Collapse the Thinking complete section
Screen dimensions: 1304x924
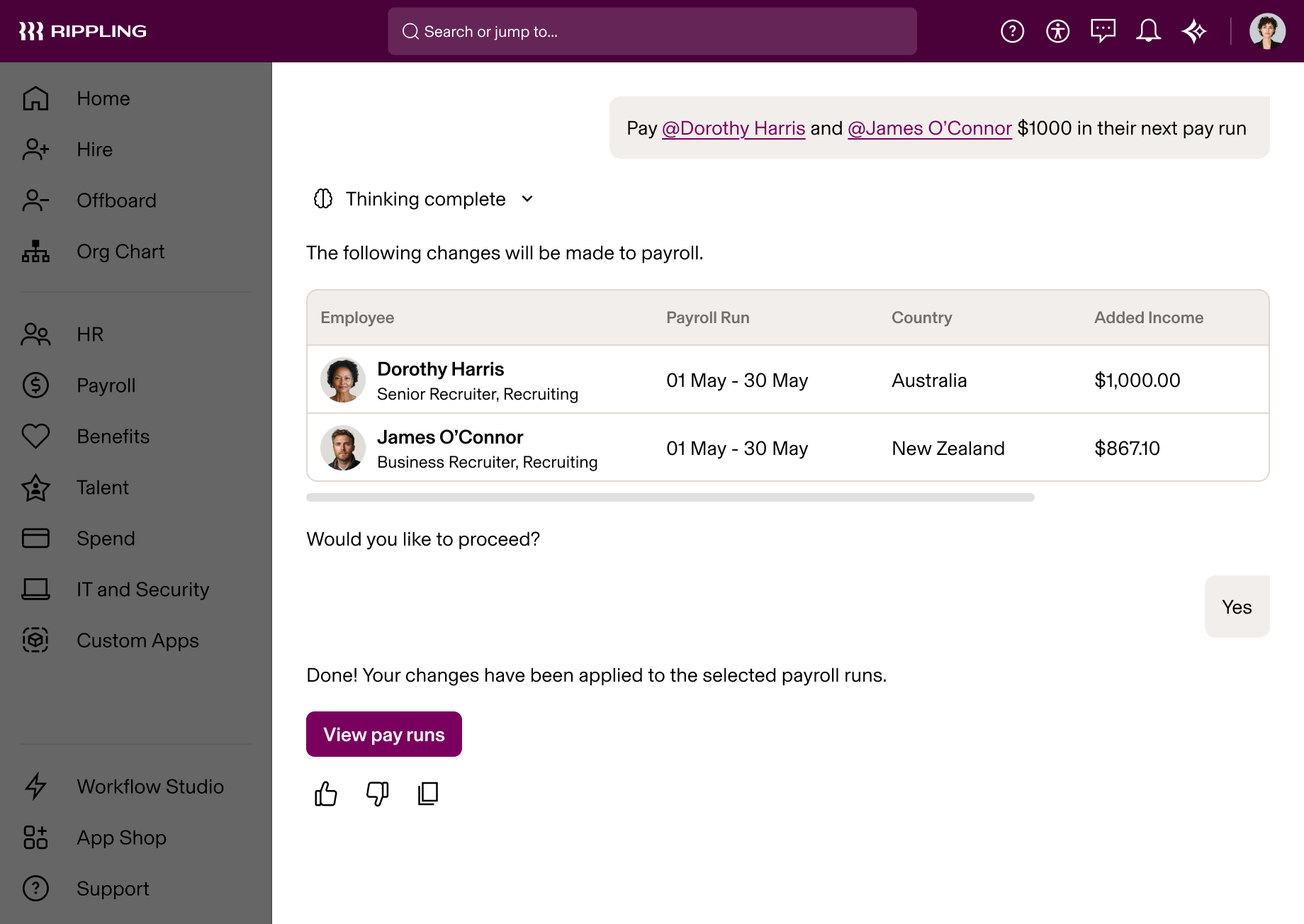pos(527,199)
